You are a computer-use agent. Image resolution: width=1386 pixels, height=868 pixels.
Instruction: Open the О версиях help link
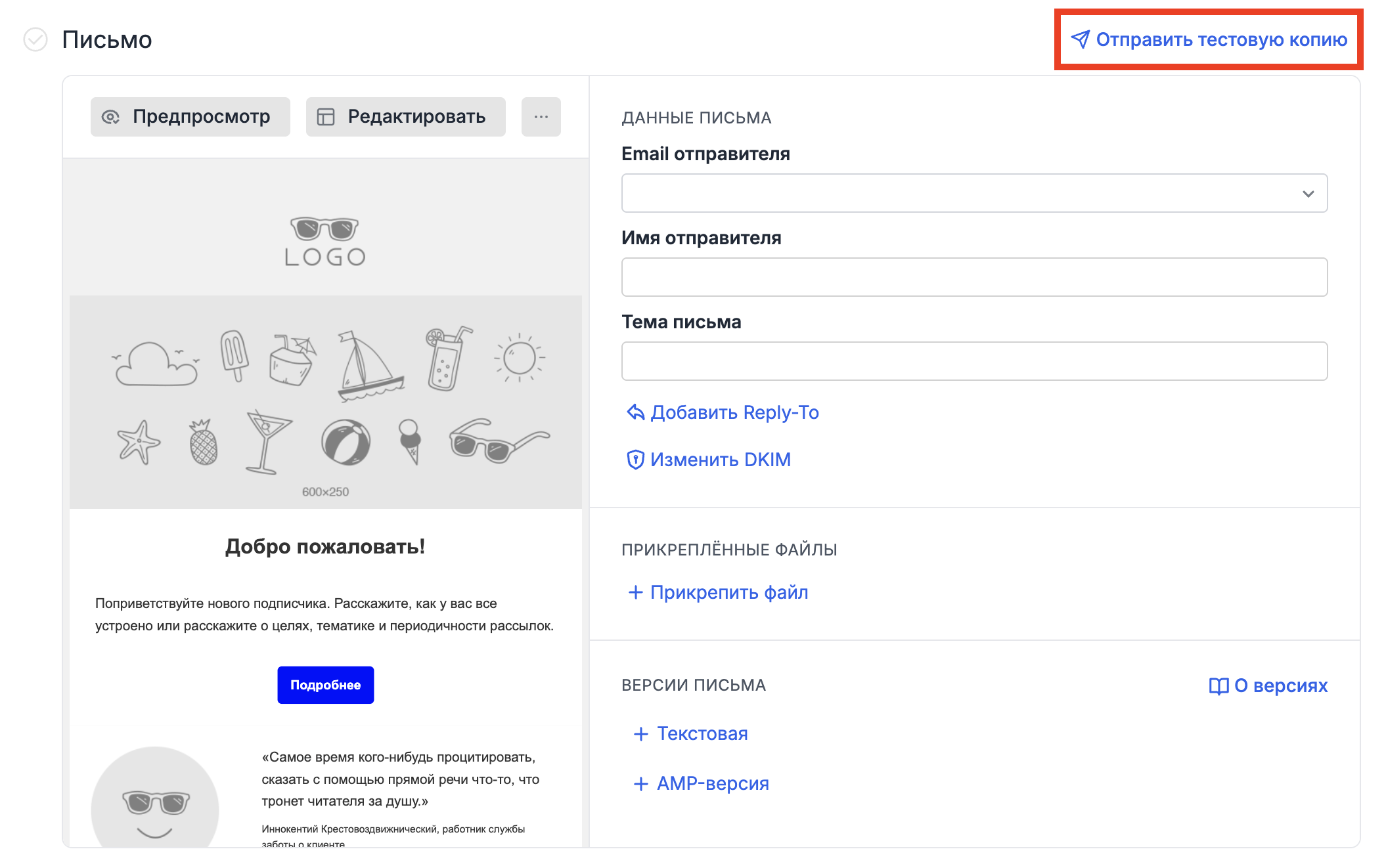(1280, 686)
